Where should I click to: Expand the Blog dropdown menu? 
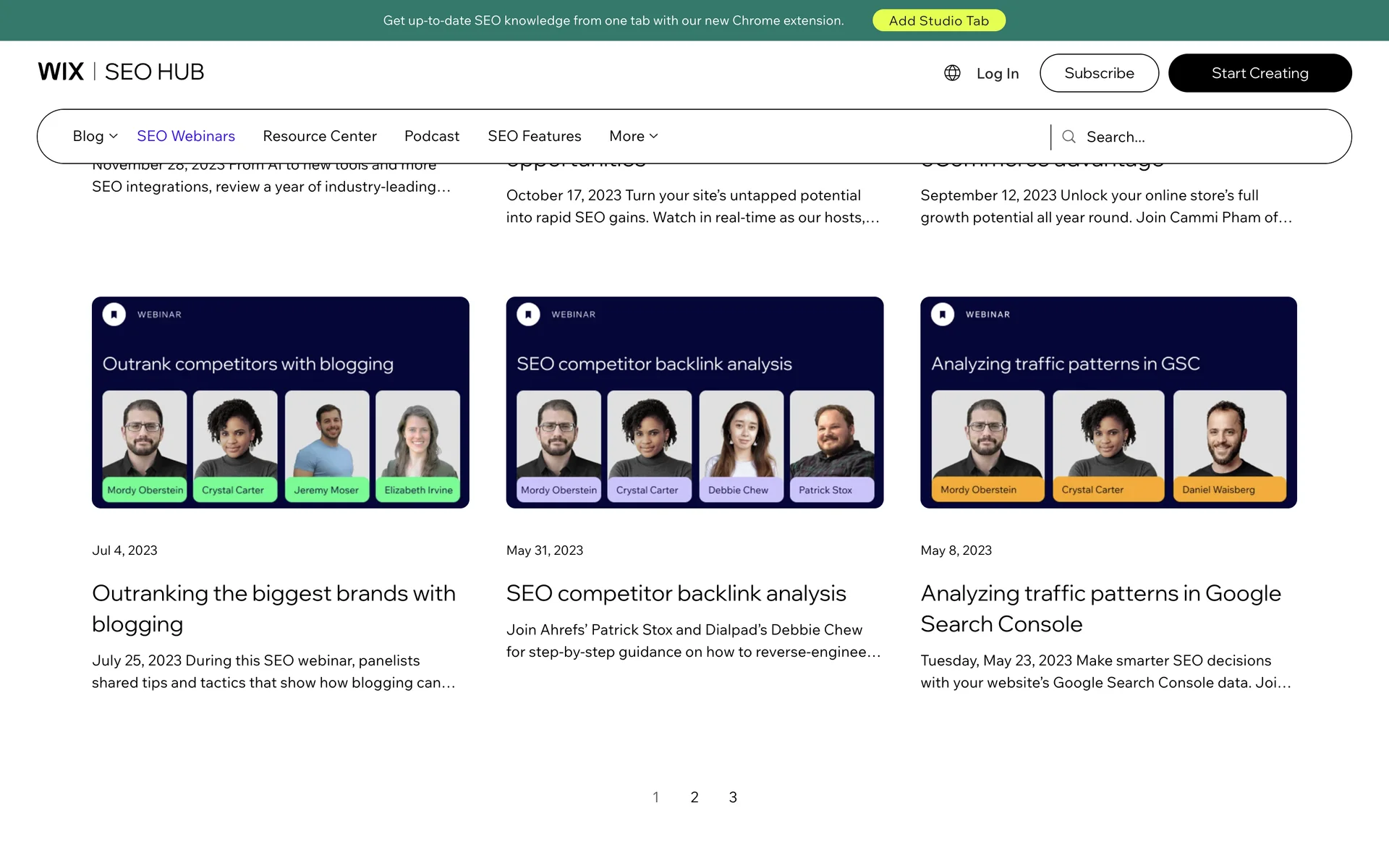click(95, 136)
